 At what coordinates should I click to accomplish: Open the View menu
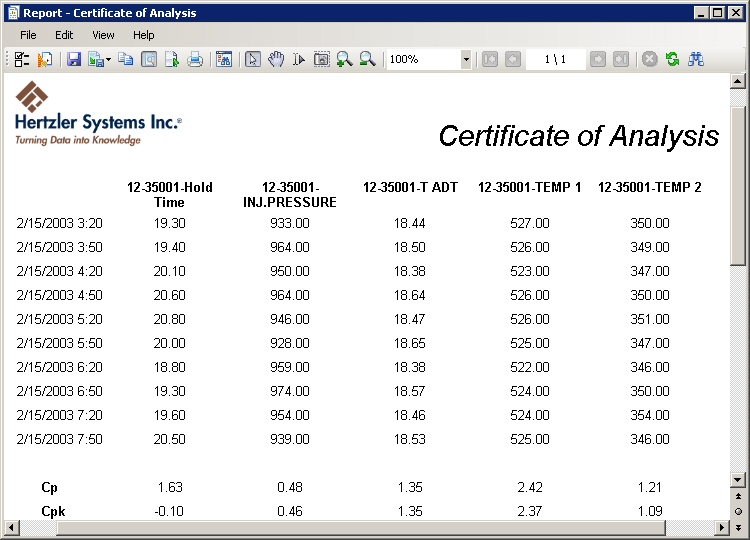(x=103, y=35)
